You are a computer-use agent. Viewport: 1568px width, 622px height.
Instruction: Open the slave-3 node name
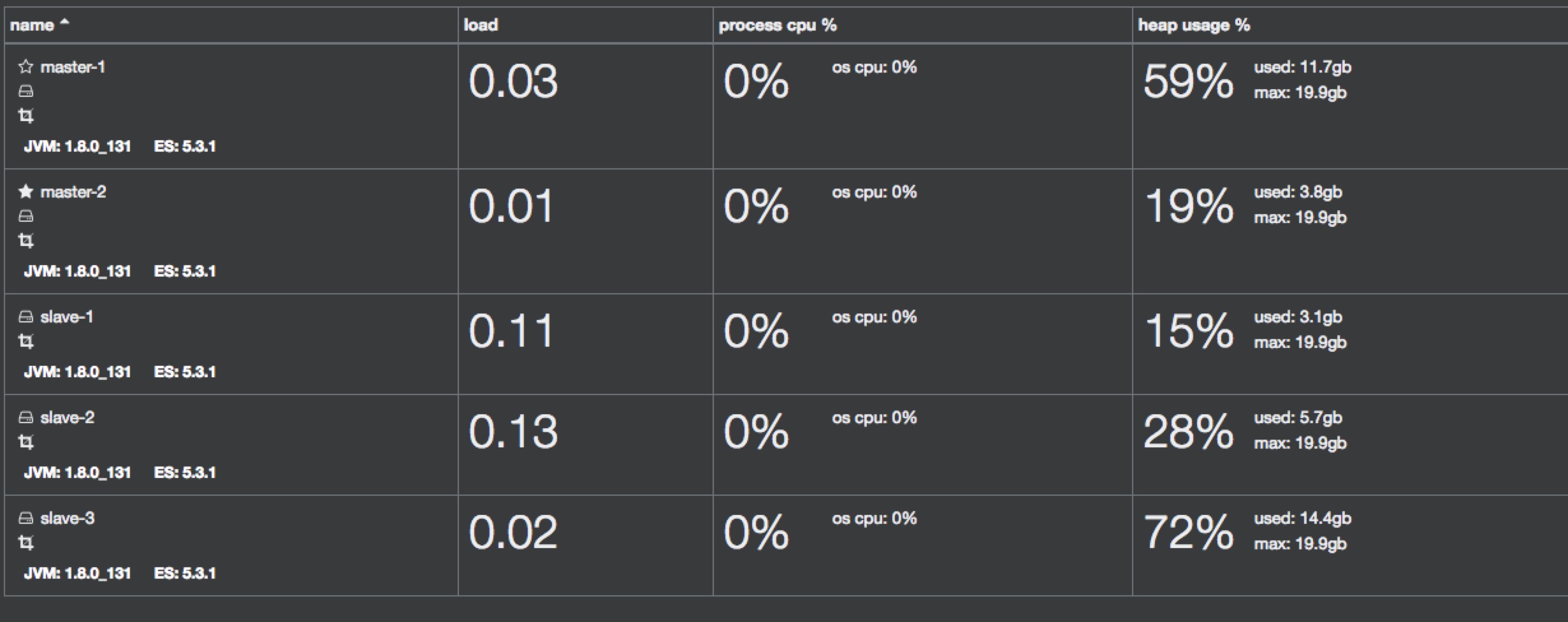click(x=68, y=518)
